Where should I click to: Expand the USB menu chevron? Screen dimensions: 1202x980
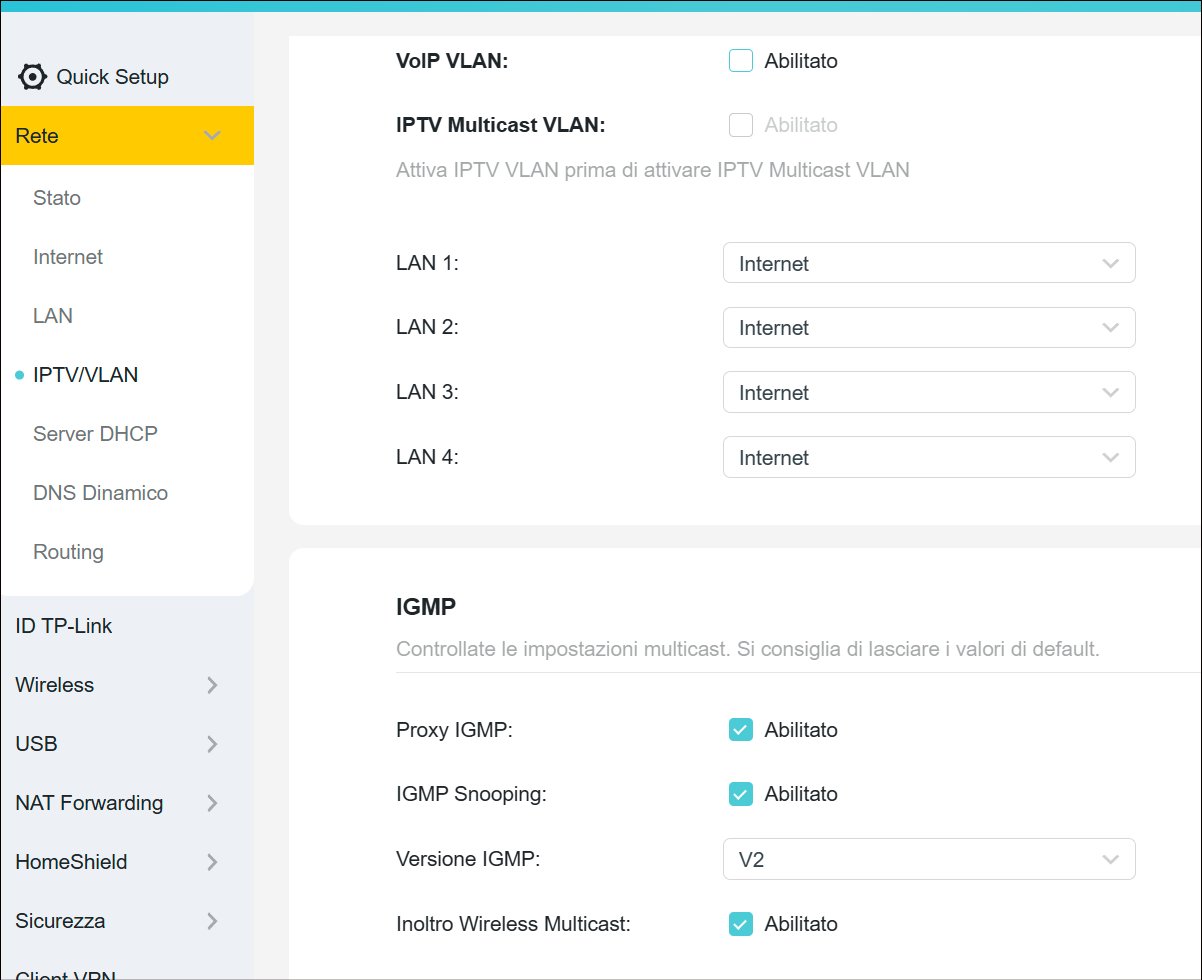[212, 744]
